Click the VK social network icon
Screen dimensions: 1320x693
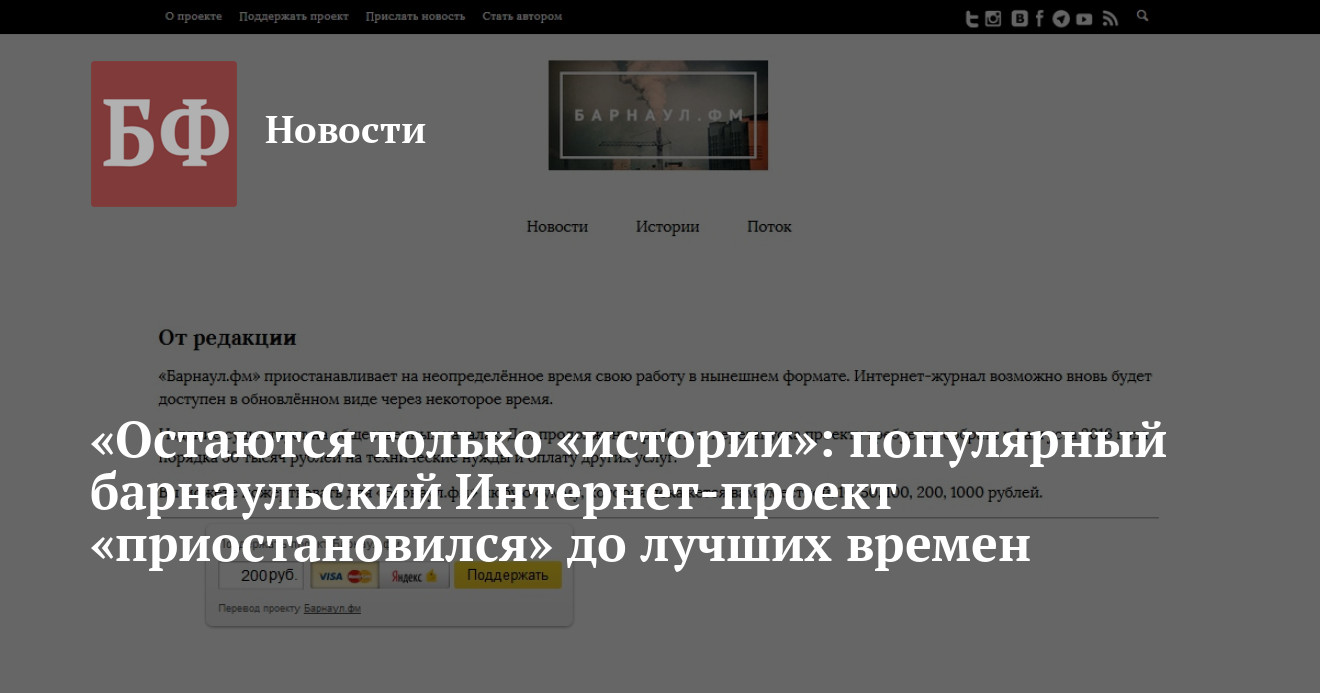1019,18
